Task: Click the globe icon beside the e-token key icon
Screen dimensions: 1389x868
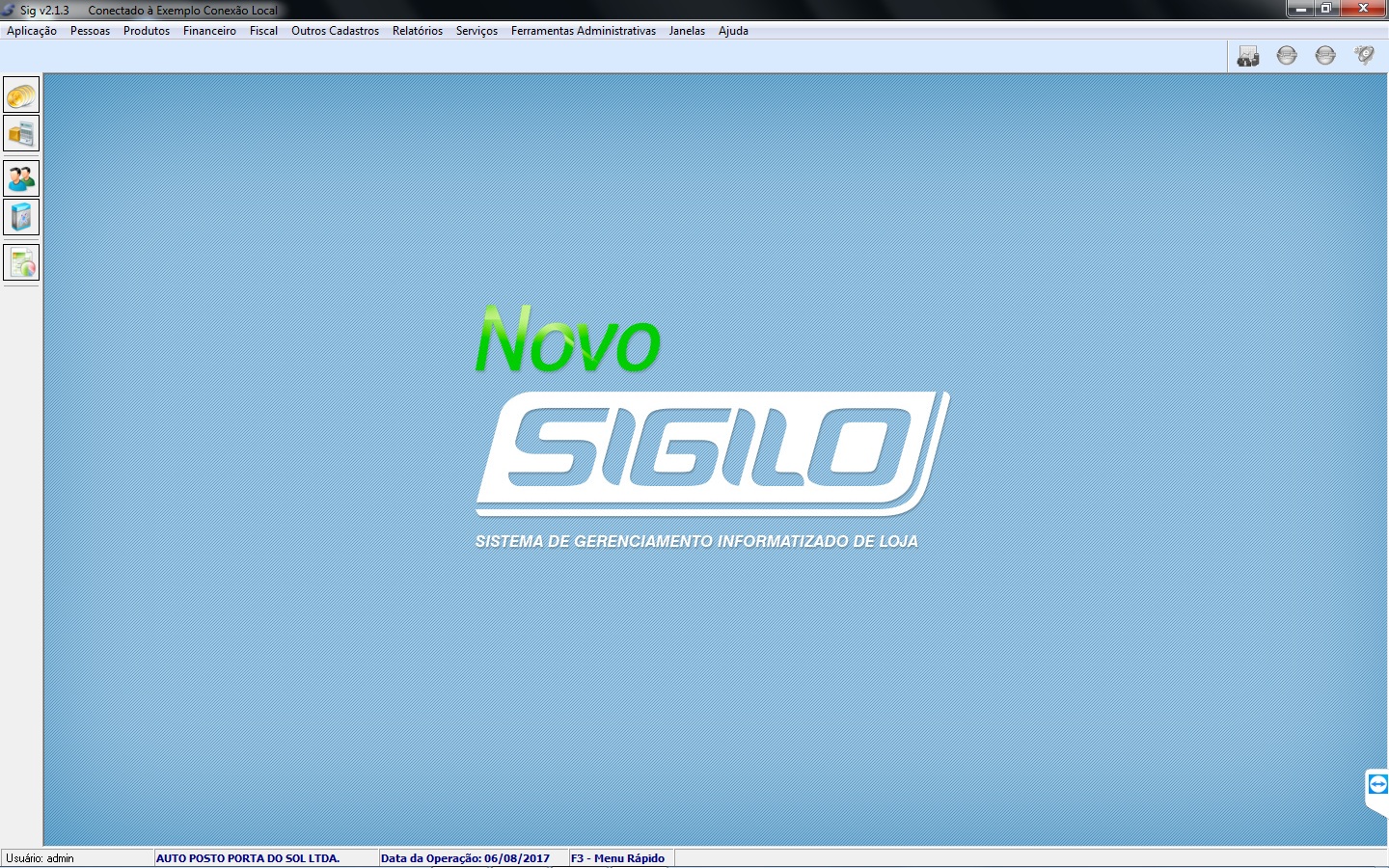Action: coord(1325,56)
